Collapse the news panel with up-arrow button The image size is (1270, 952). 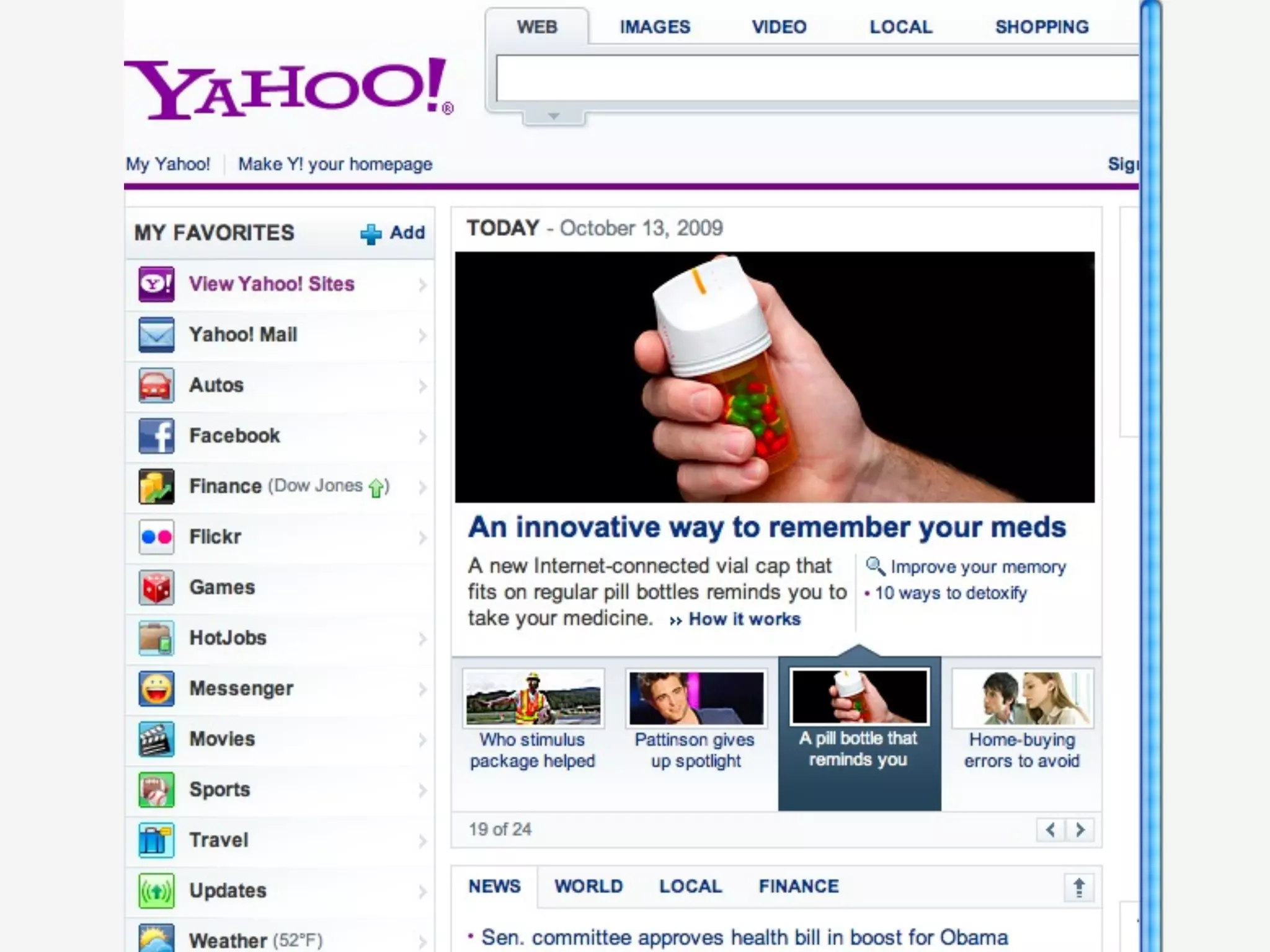1079,888
